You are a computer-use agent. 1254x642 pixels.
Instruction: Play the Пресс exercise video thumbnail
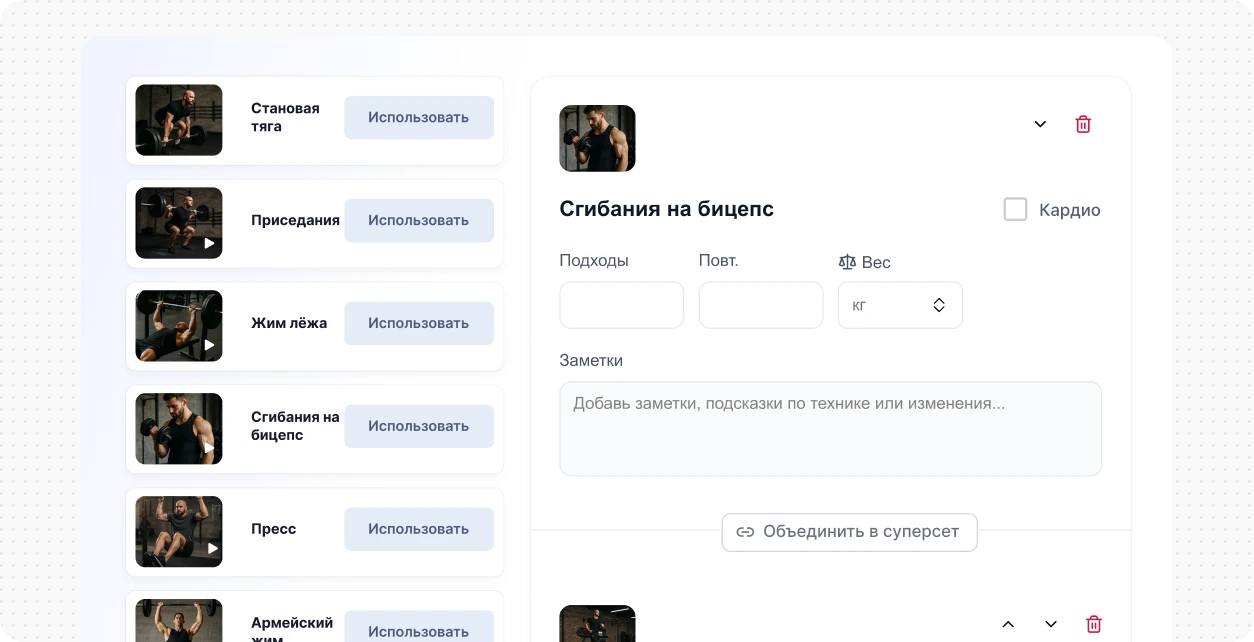click(179, 532)
